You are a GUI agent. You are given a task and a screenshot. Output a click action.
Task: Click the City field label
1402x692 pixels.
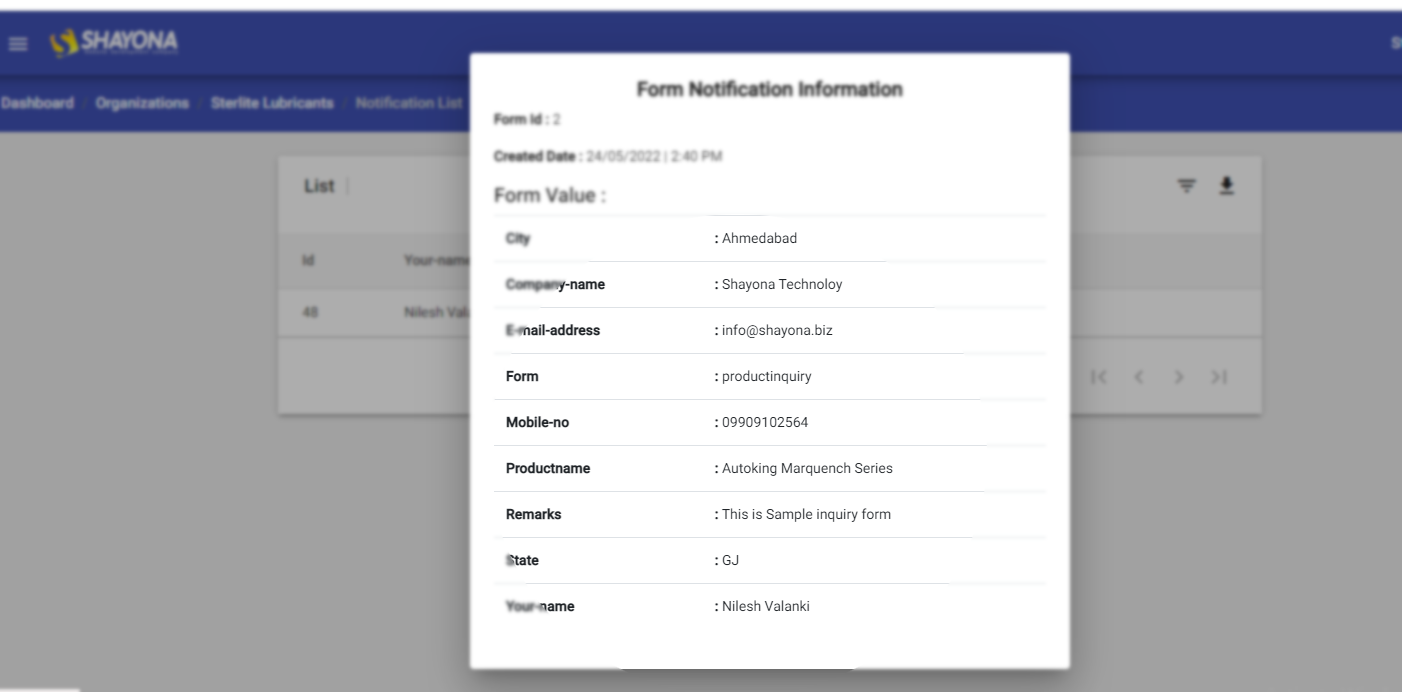click(518, 239)
